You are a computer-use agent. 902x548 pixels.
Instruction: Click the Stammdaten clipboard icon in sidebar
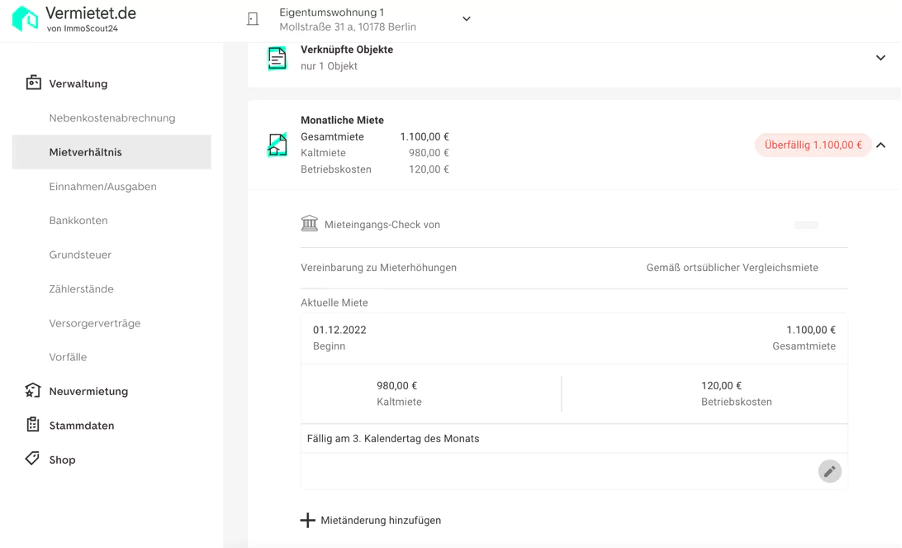pos(33,425)
